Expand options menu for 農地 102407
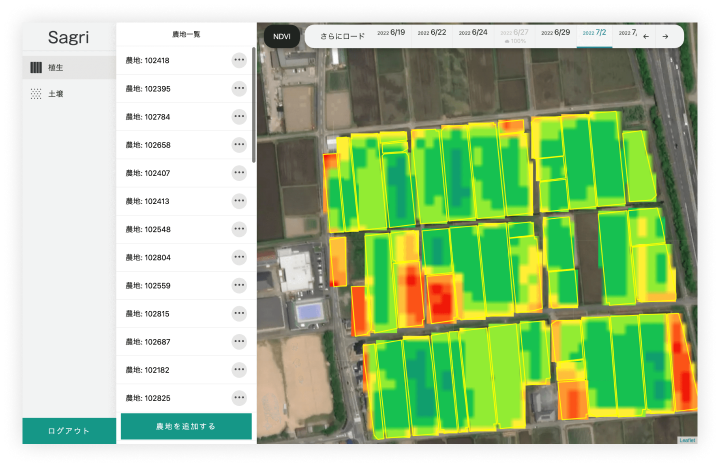The image size is (720, 467). (239, 173)
